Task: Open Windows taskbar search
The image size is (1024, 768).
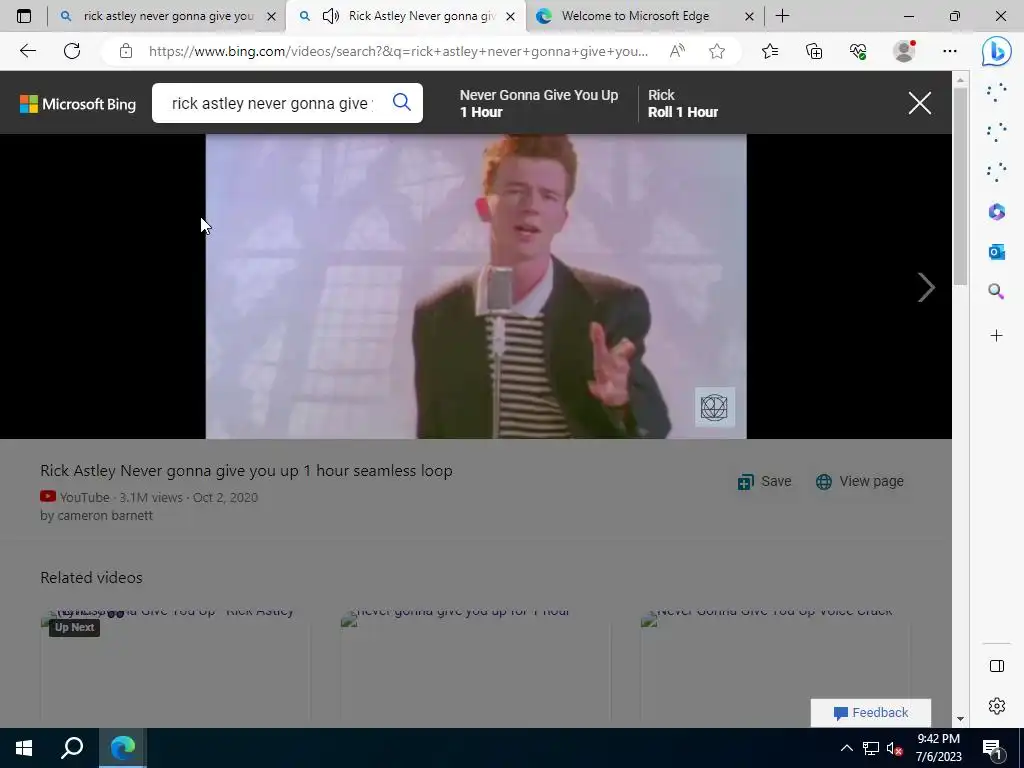Action: [x=72, y=748]
